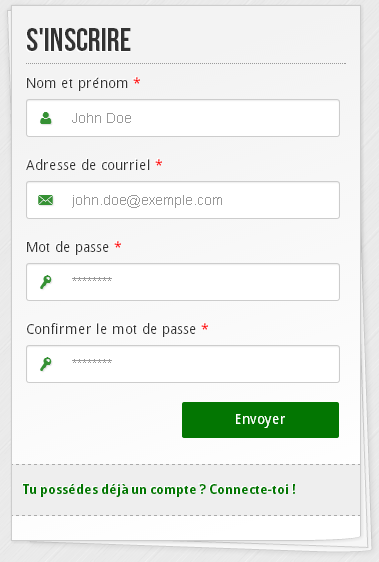Click the green user icon in name field
The width and height of the screenshot is (379, 562).
tap(46, 118)
